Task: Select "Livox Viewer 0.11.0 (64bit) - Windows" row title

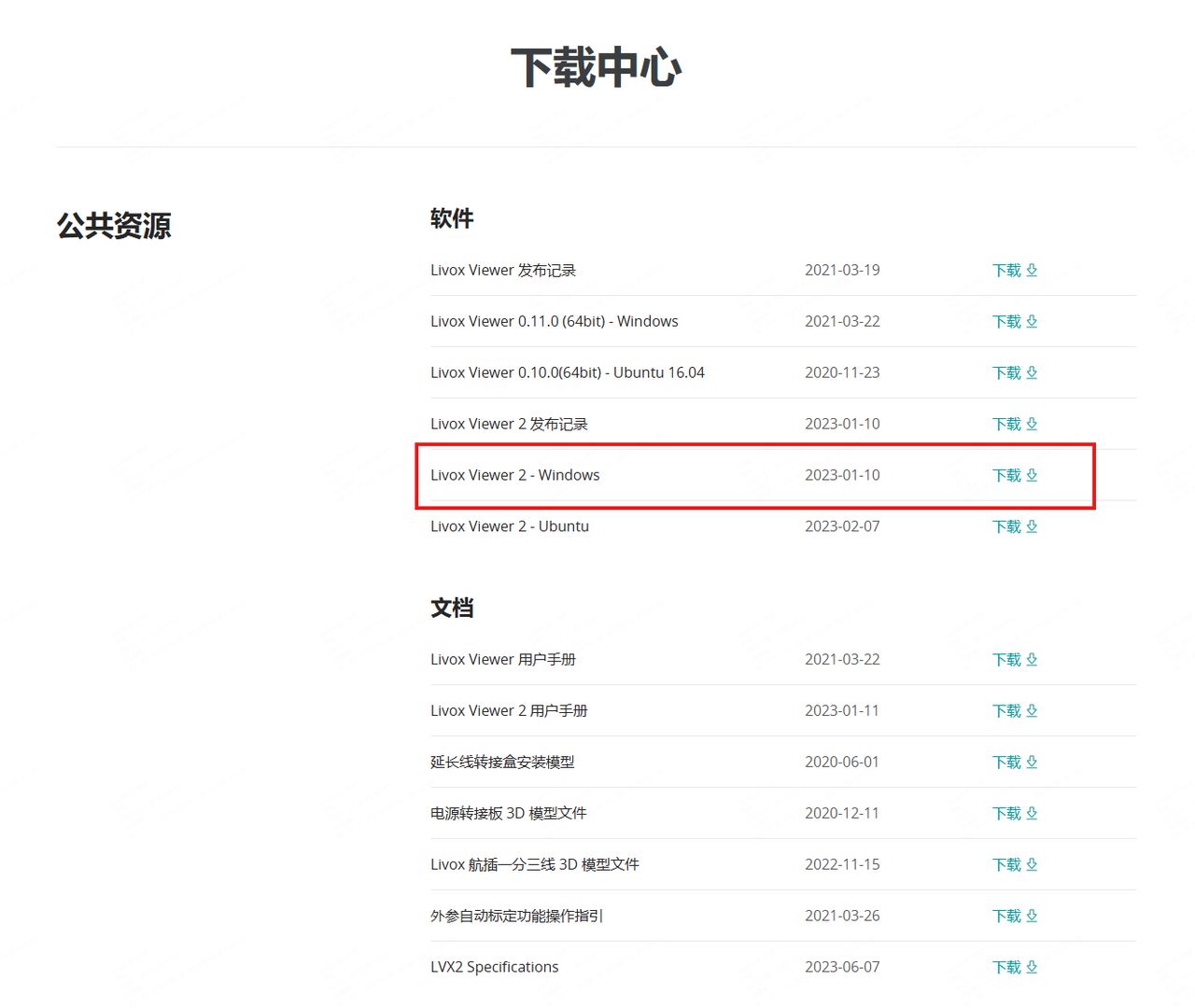Action: click(555, 321)
